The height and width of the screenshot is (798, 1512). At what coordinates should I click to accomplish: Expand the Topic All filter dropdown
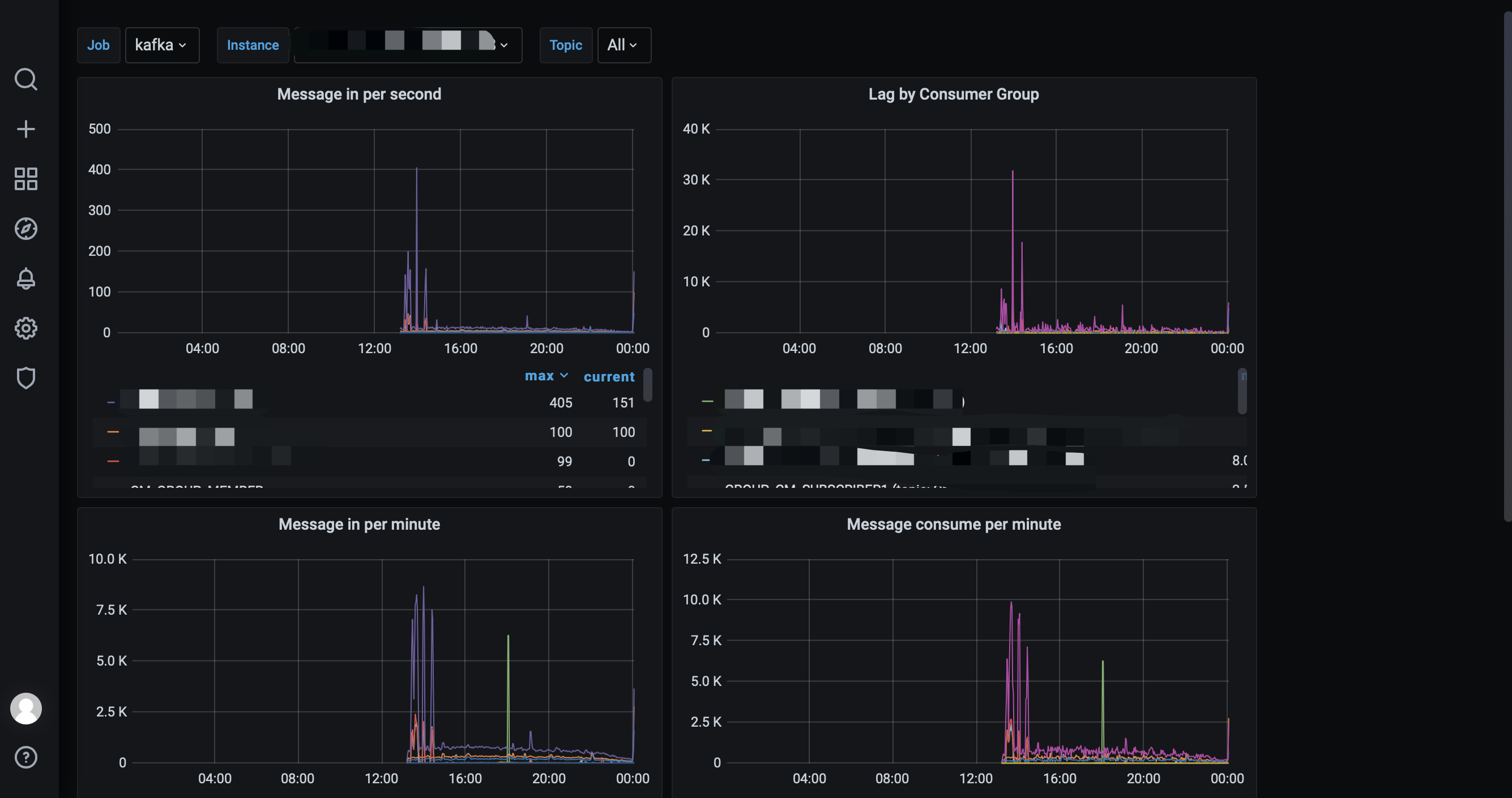pos(622,44)
